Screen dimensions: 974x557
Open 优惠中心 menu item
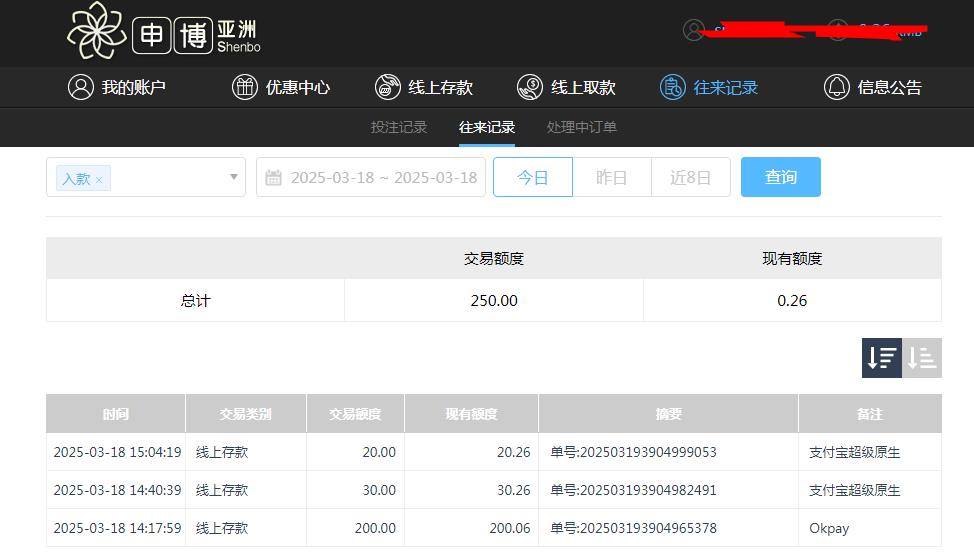[x=281, y=88]
